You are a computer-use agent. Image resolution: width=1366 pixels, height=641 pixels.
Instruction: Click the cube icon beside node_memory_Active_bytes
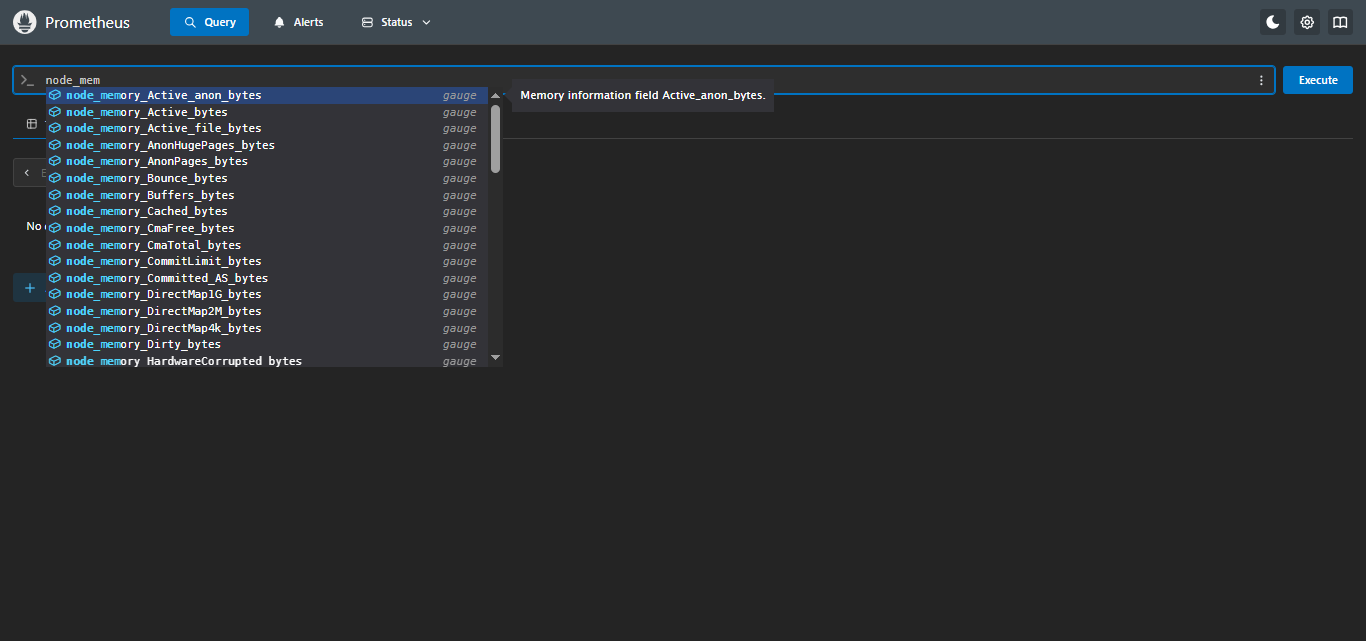[55, 112]
